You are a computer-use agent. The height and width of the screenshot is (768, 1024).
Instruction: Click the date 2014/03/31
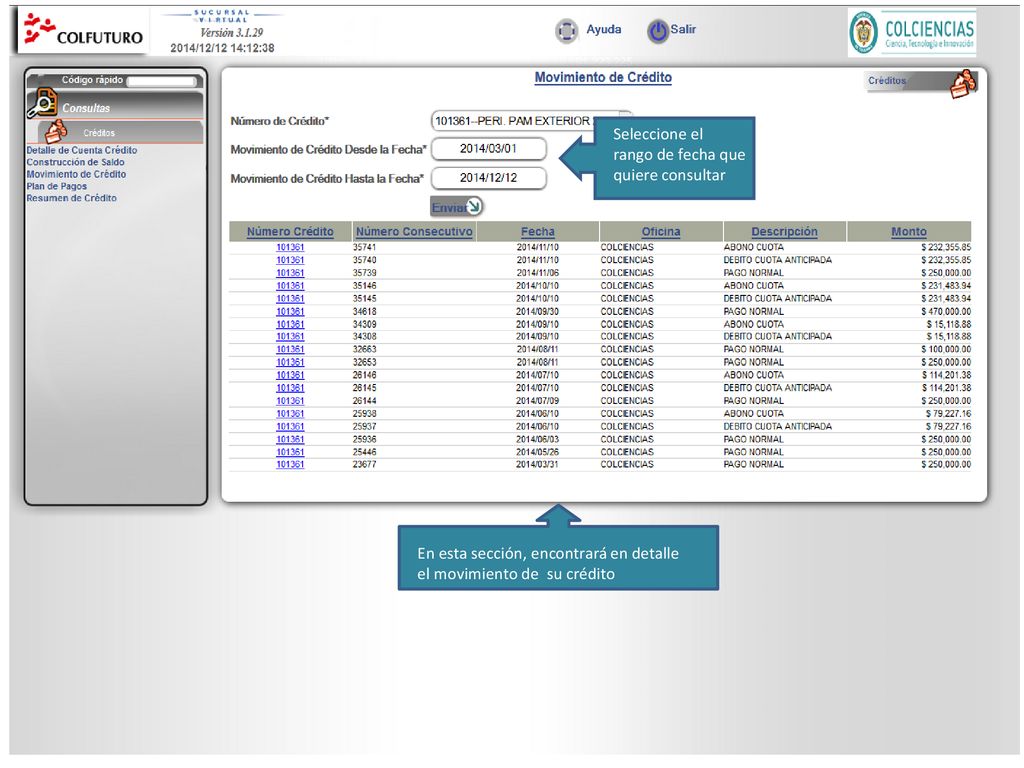(x=537, y=464)
